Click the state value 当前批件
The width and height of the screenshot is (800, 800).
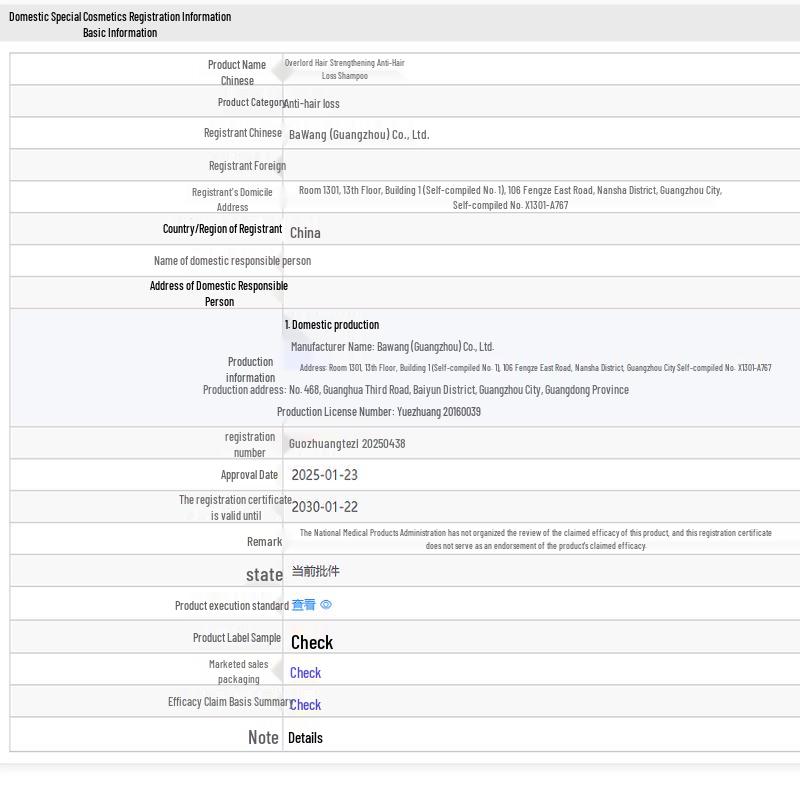coord(315,571)
